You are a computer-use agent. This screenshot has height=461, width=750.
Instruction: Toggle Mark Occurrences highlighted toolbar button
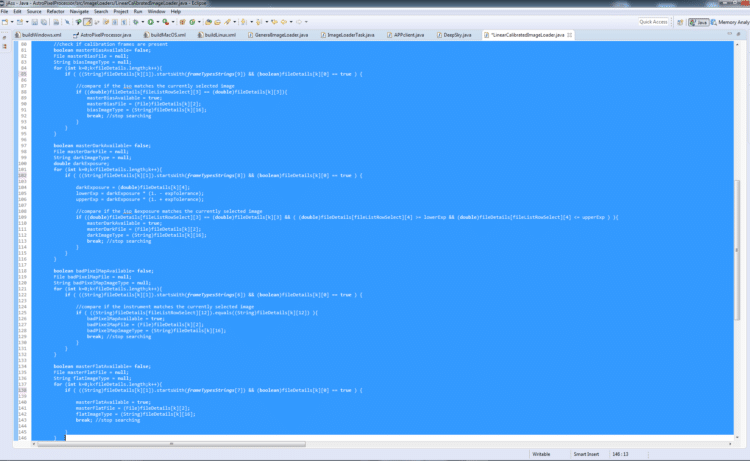point(88,22)
